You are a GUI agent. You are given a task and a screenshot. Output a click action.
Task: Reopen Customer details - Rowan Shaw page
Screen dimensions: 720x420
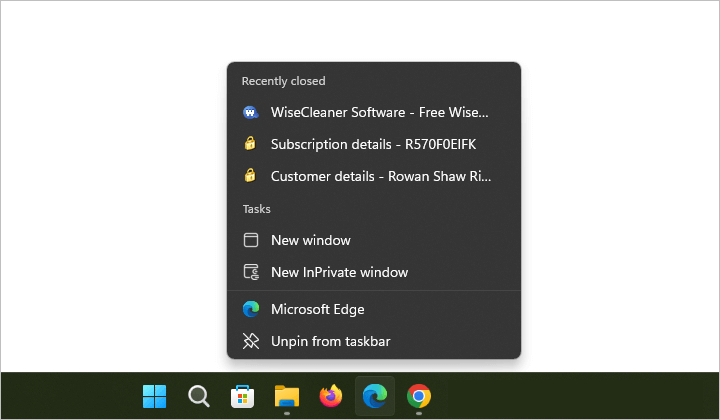[374, 176]
